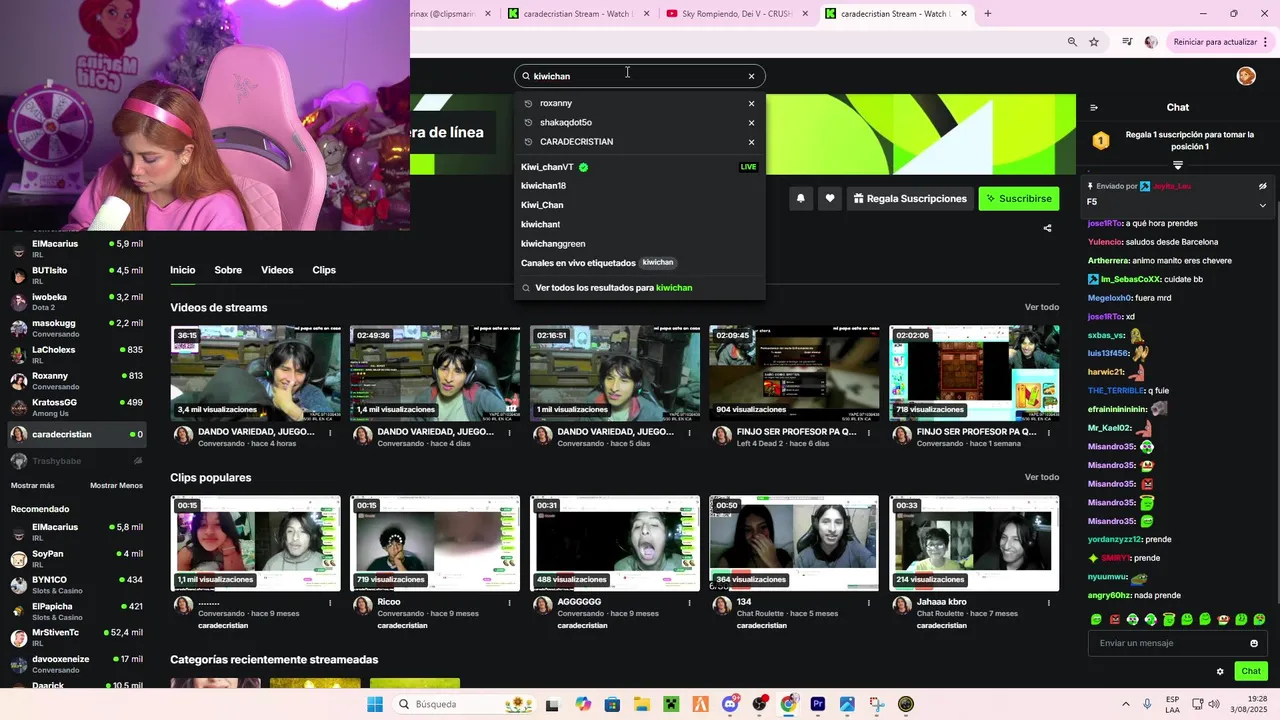Open options menu for clip 134
The width and height of the screenshot is (1280, 720).
click(869, 602)
